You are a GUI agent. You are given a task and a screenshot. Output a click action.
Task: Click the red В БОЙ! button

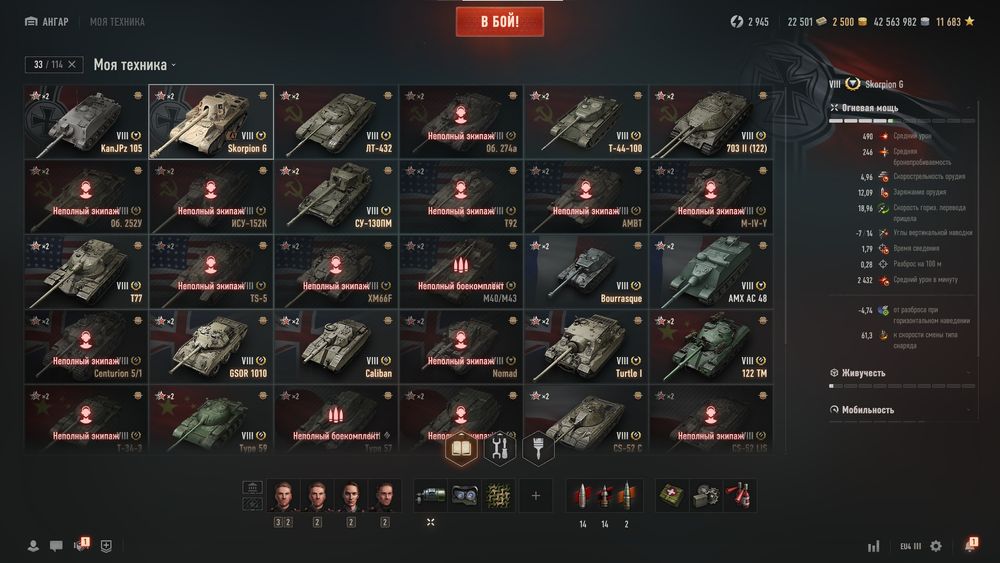500,22
